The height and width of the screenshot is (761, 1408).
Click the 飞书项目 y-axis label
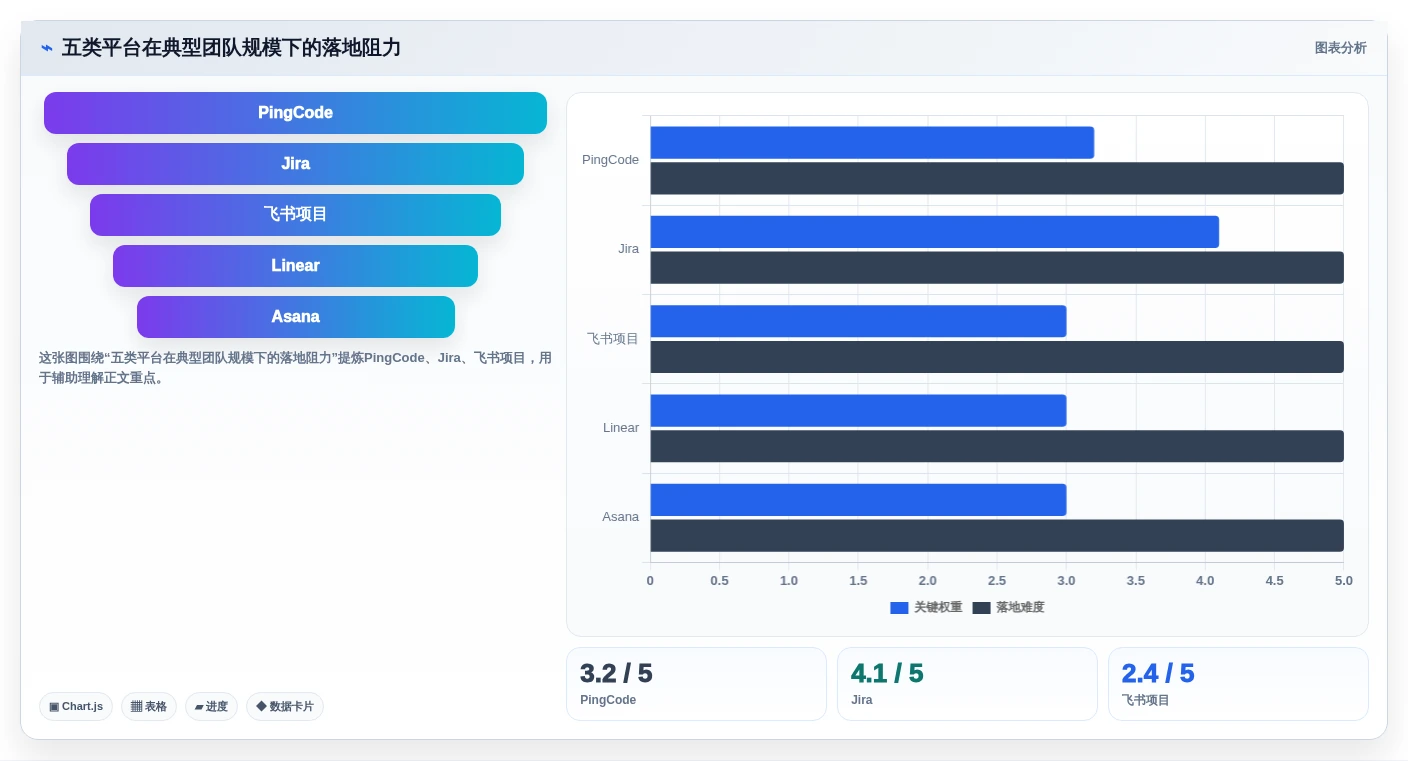pos(612,339)
